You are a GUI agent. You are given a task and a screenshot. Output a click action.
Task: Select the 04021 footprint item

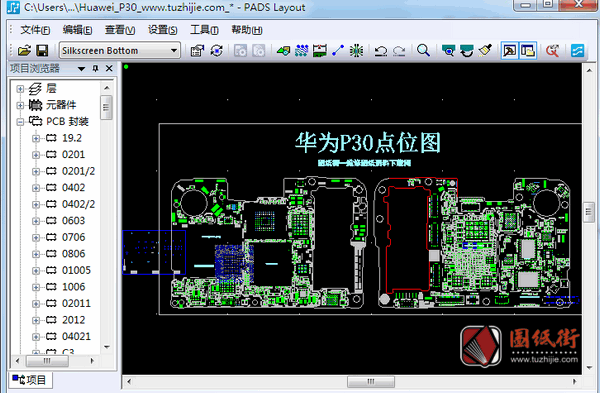coord(76,336)
